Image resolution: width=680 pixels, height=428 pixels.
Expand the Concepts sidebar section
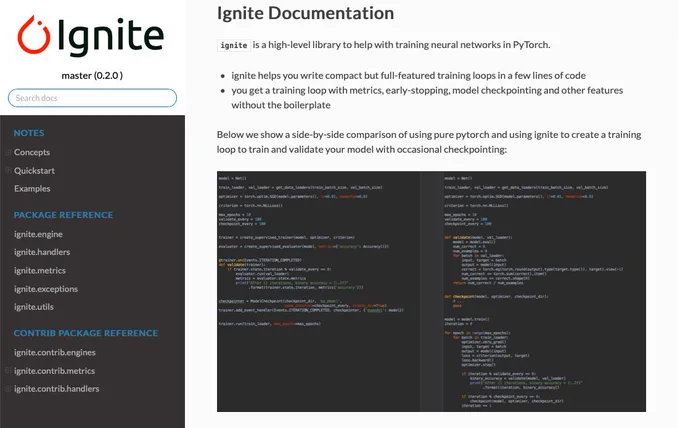(8, 152)
